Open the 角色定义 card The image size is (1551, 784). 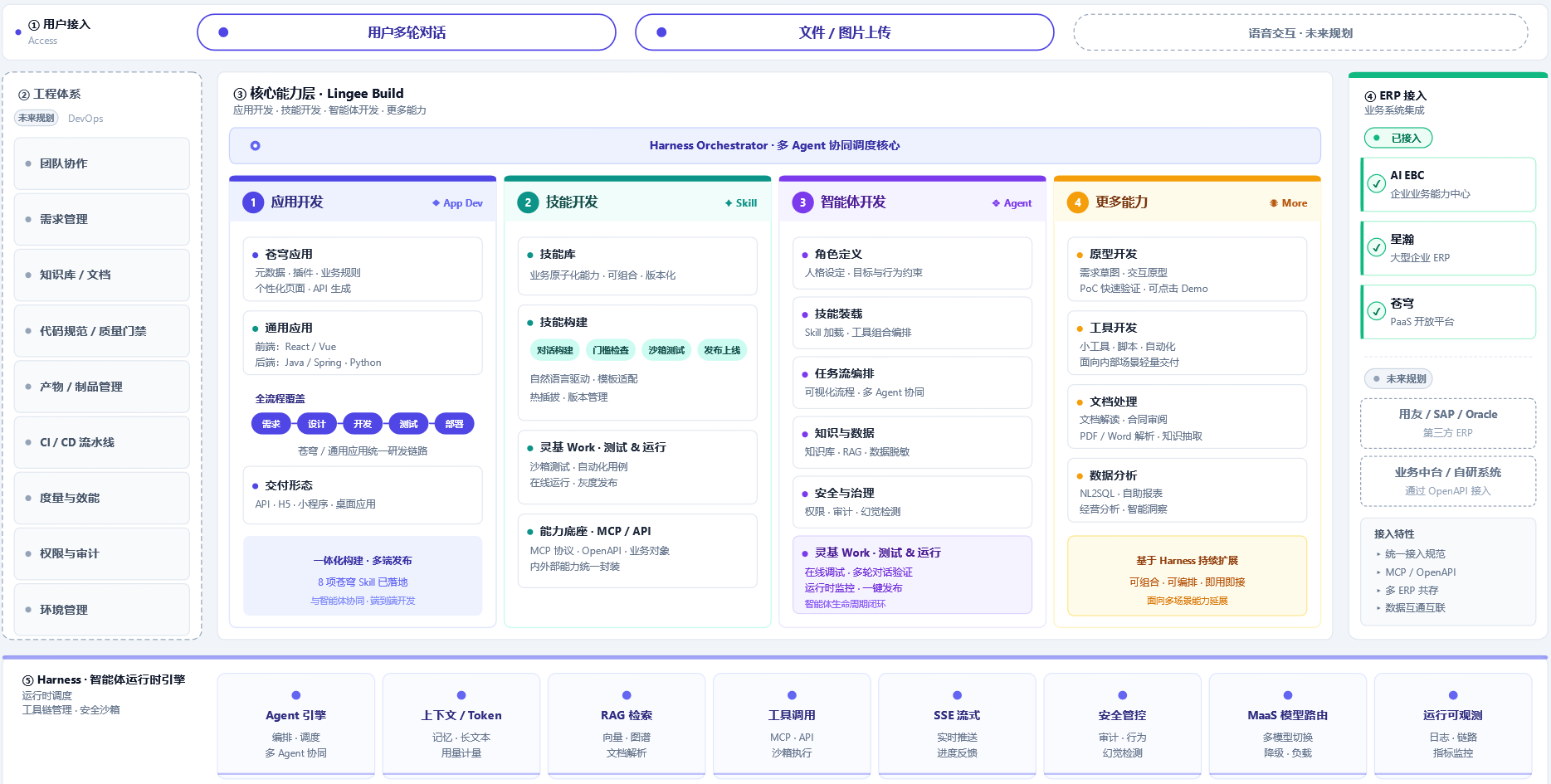tap(912, 264)
